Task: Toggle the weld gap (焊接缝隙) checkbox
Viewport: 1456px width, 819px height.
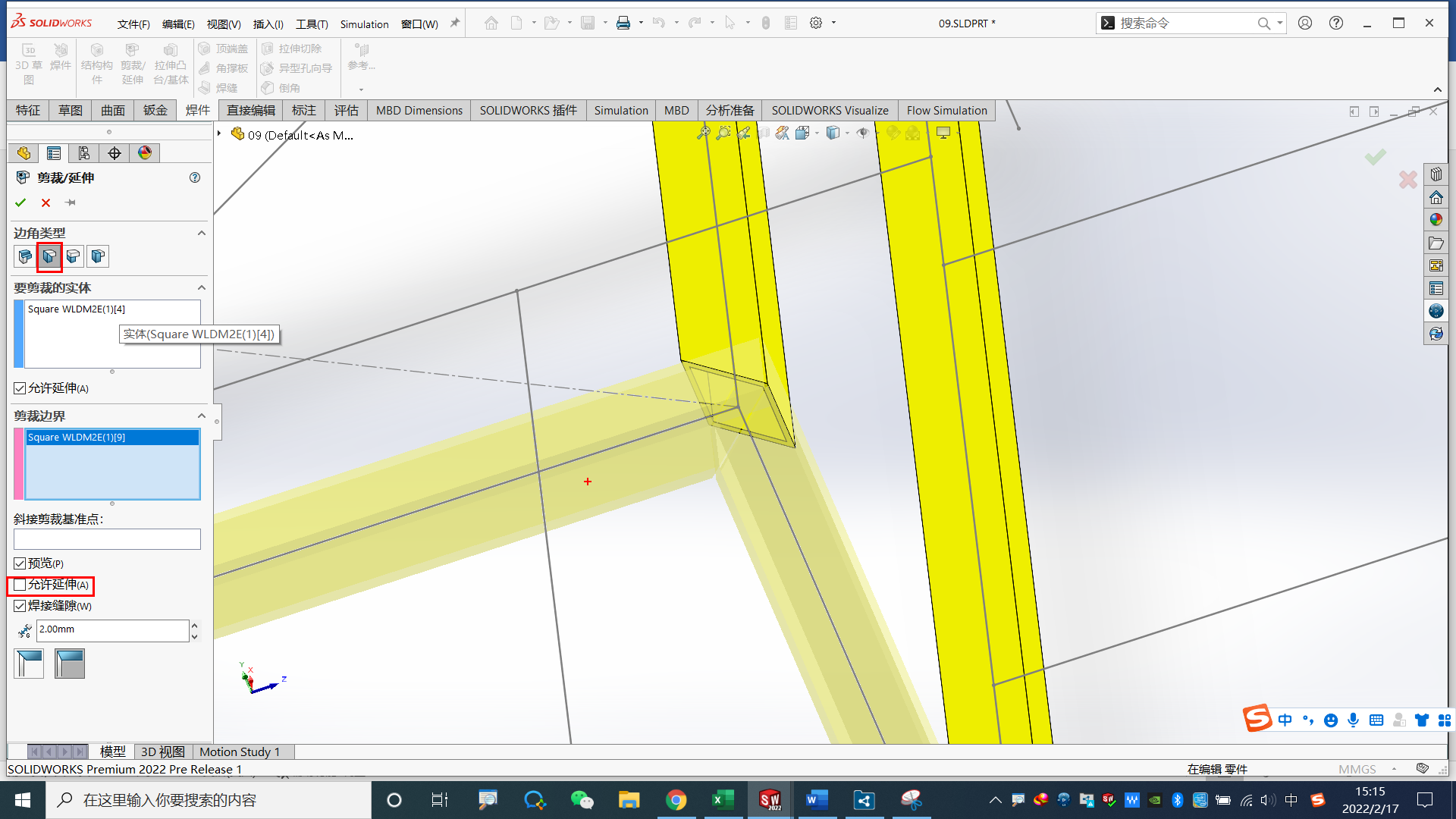Action: (20, 606)
